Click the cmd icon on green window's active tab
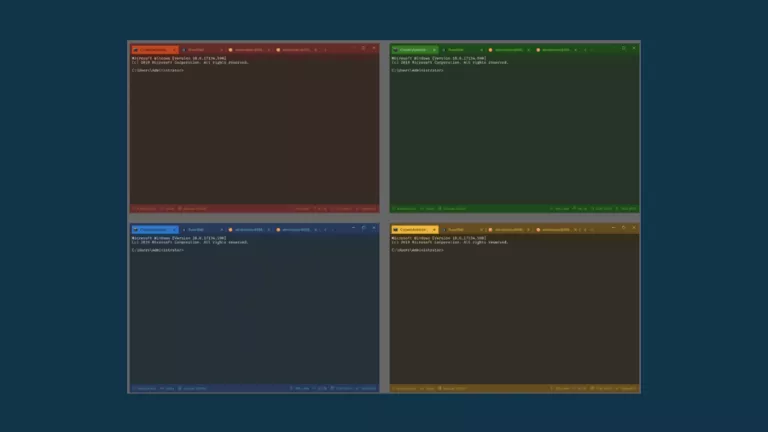 (x=395, y=50)
